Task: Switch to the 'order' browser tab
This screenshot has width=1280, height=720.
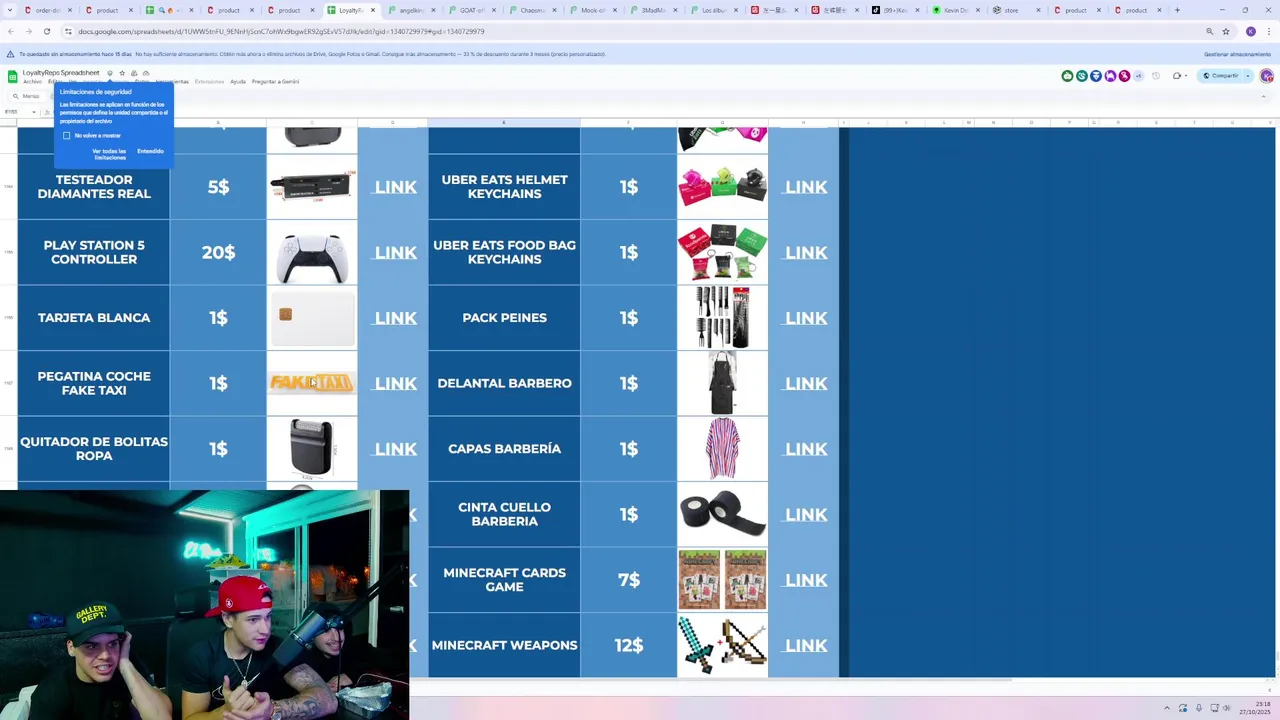Action: click(47, 10)
